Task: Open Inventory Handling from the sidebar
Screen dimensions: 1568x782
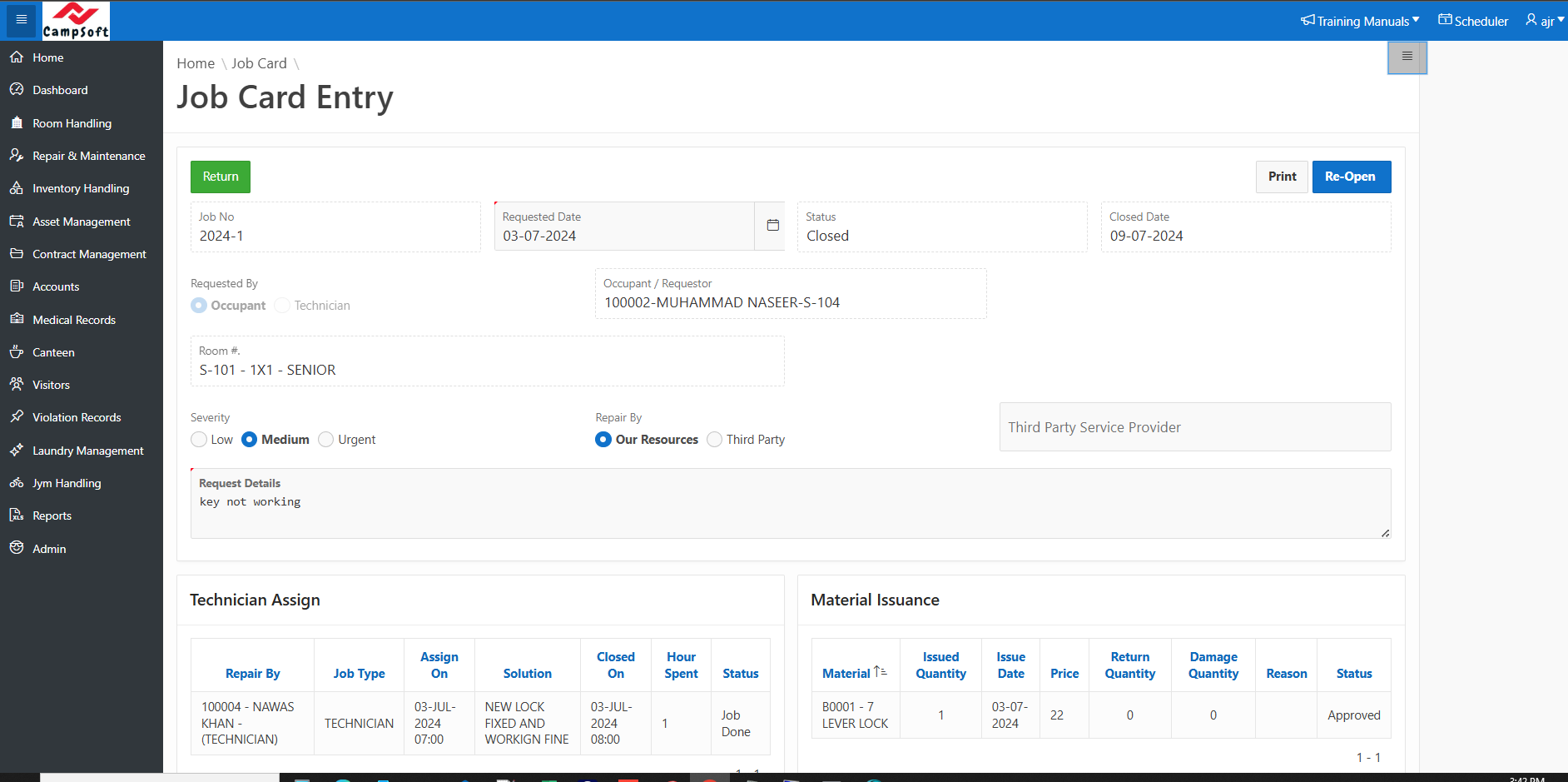Action: pyautogui.click(x=81, y=188)
